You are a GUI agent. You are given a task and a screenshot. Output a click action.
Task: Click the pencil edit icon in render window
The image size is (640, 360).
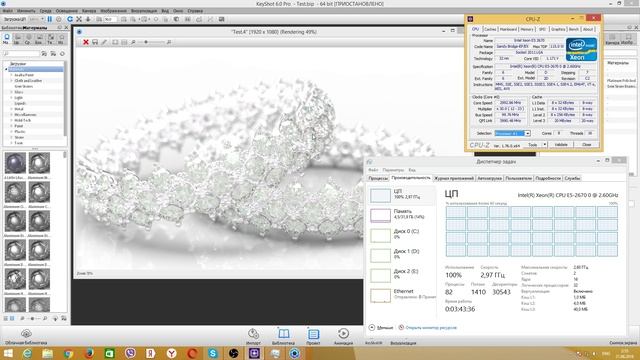pyautogui.click(x=104, y=42)
